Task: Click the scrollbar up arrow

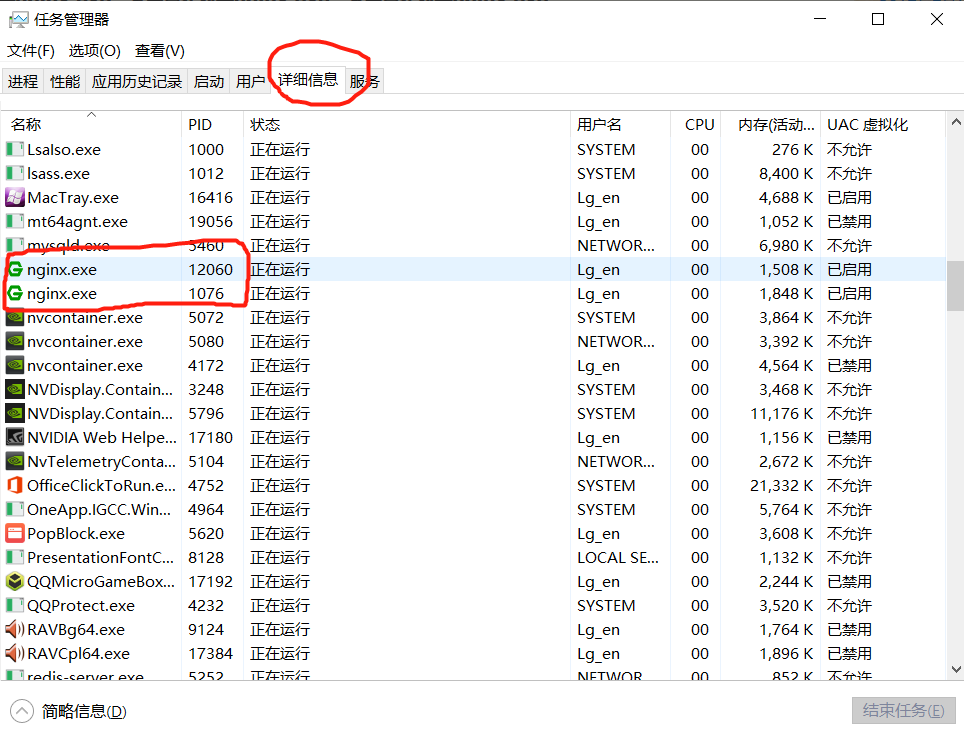Action: click(955, 122)
